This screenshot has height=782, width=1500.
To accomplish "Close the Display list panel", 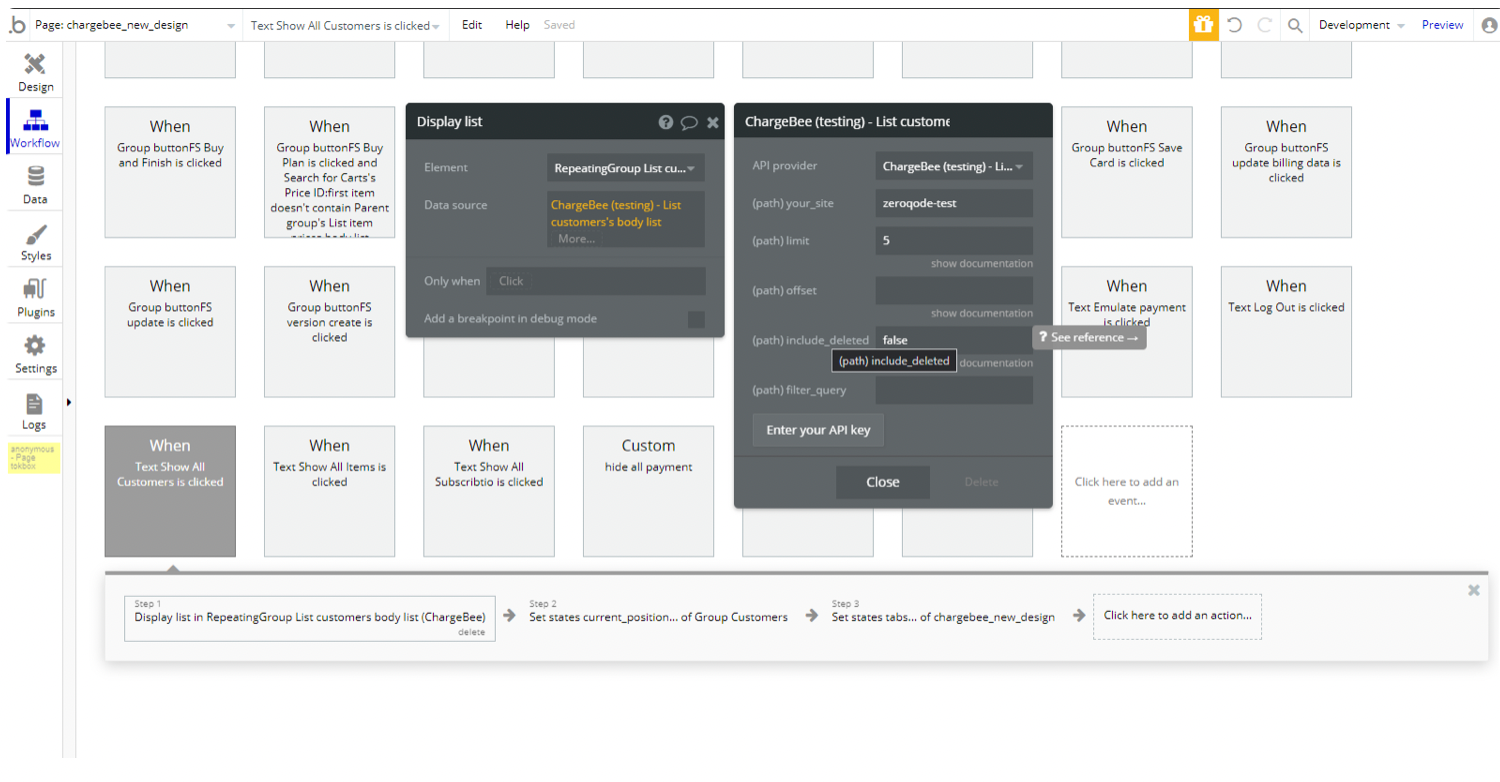I will 713,122.
